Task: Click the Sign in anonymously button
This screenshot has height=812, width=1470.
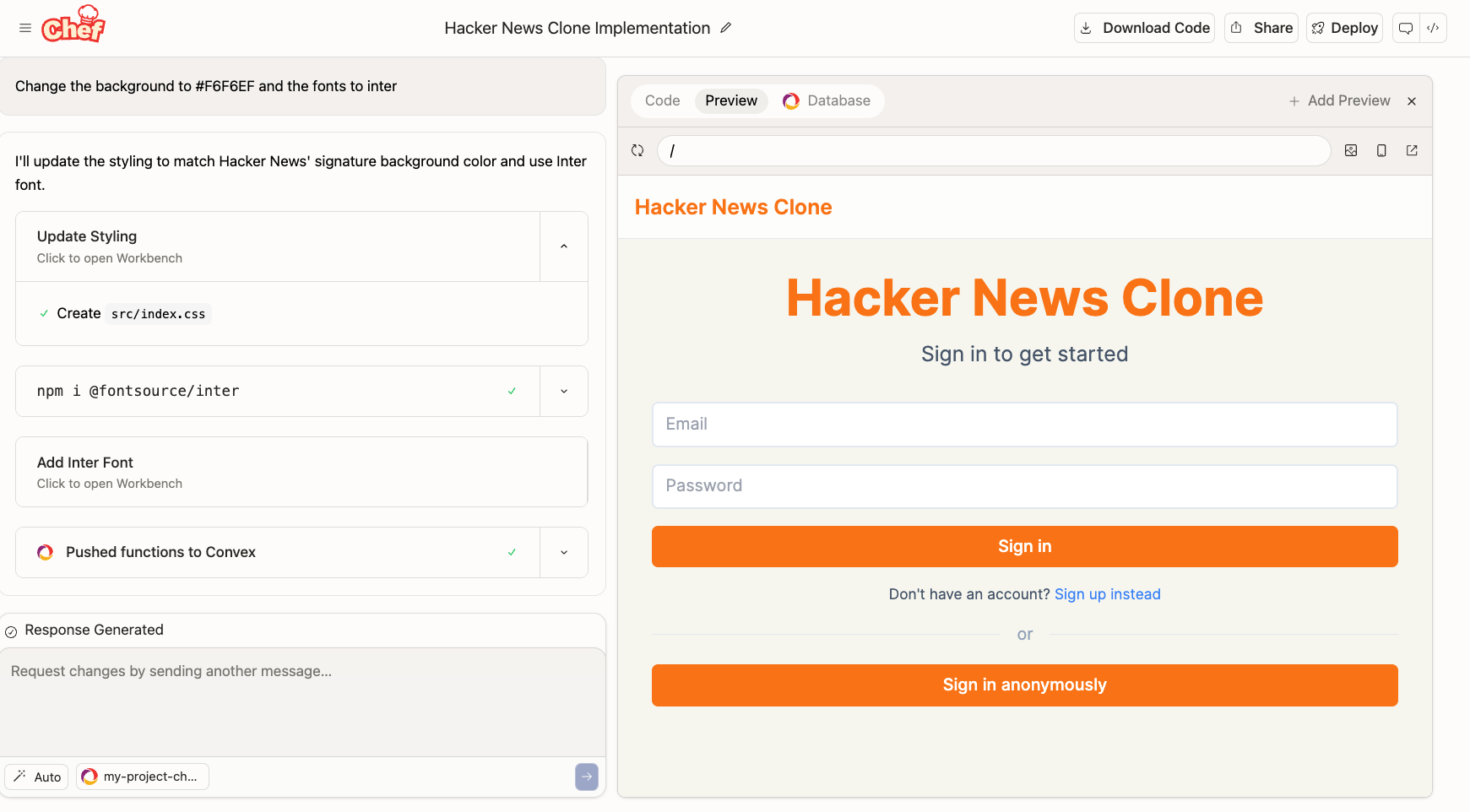Action: tap(1024, 685)
